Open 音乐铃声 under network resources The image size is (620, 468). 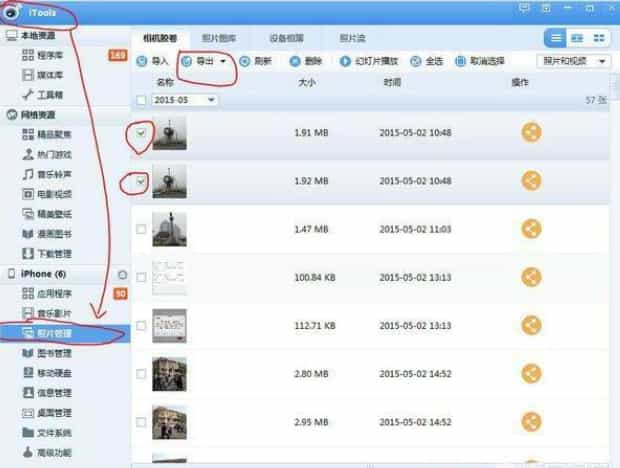54,174
